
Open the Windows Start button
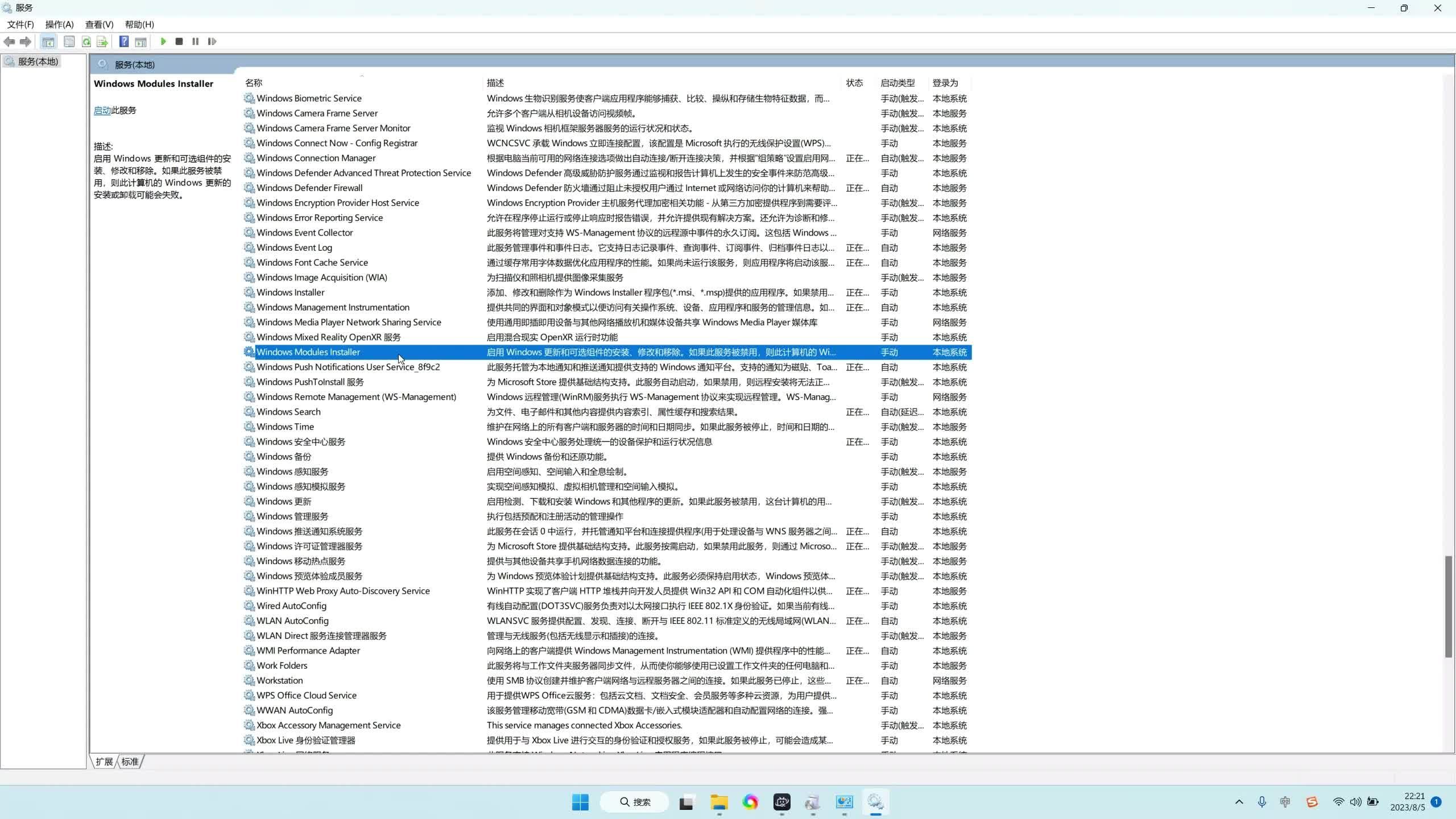point(580,802)
